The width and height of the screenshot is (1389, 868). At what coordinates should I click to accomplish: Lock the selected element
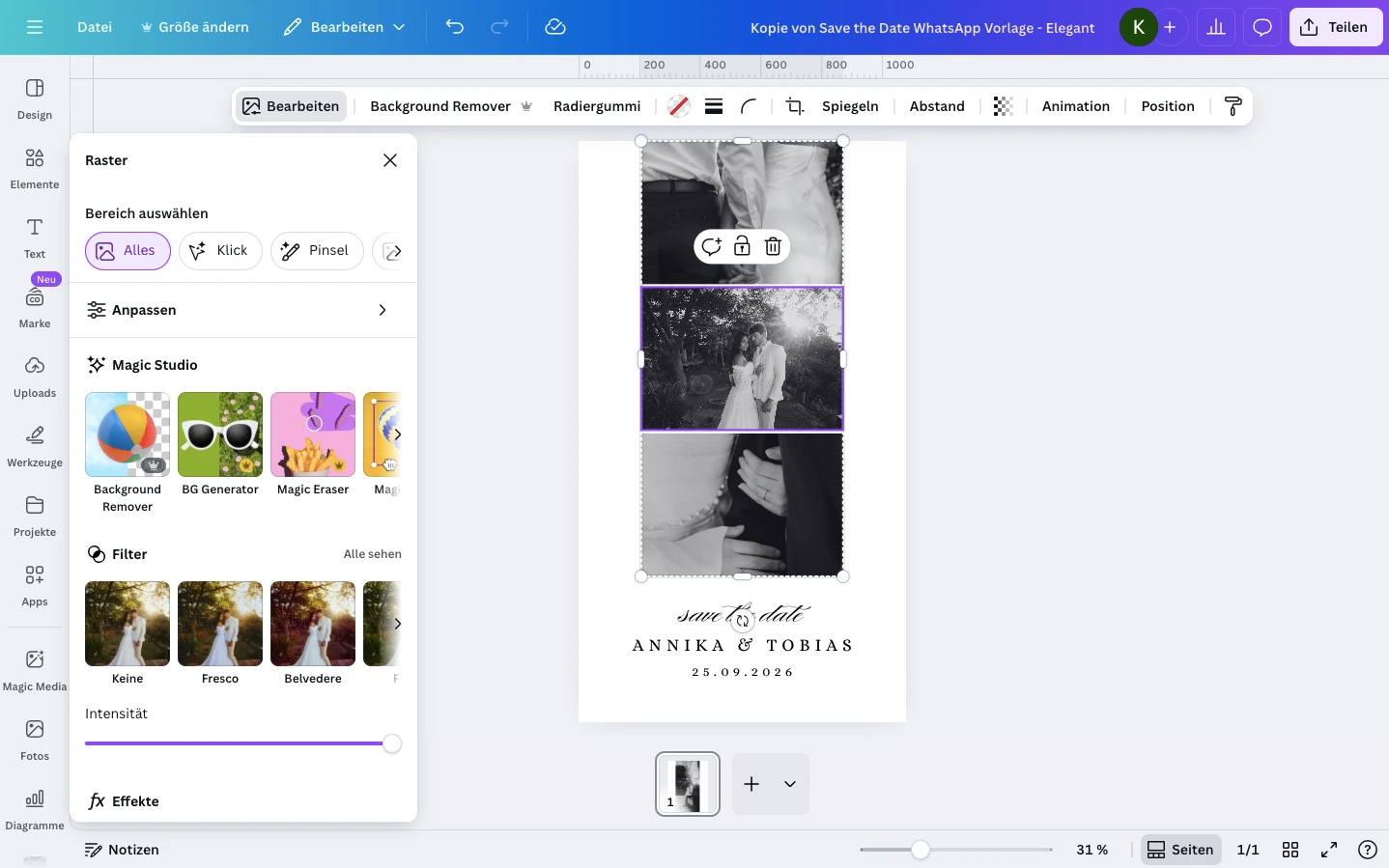pyautogui.click(x=742, y=246)
